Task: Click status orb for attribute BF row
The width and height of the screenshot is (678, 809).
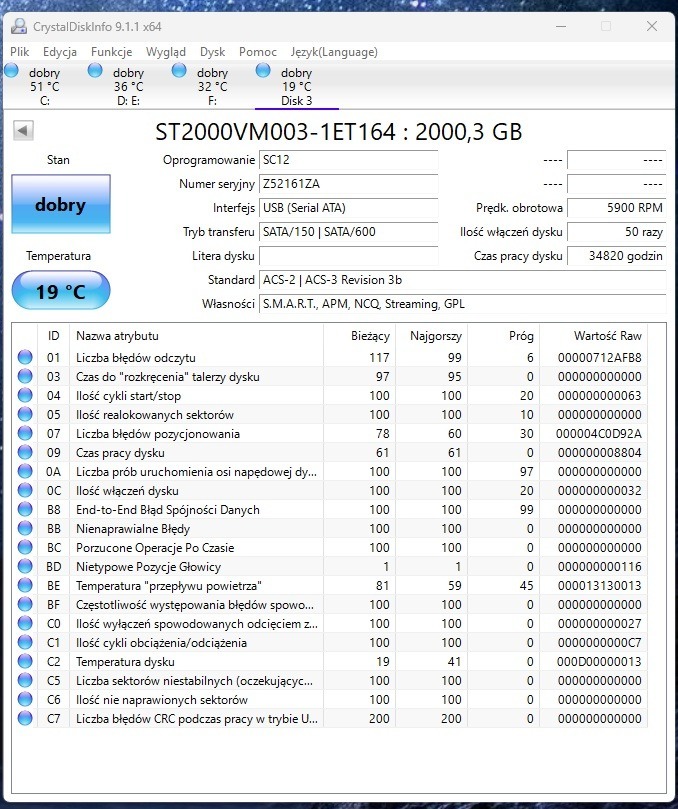Action: pos(25,604)
